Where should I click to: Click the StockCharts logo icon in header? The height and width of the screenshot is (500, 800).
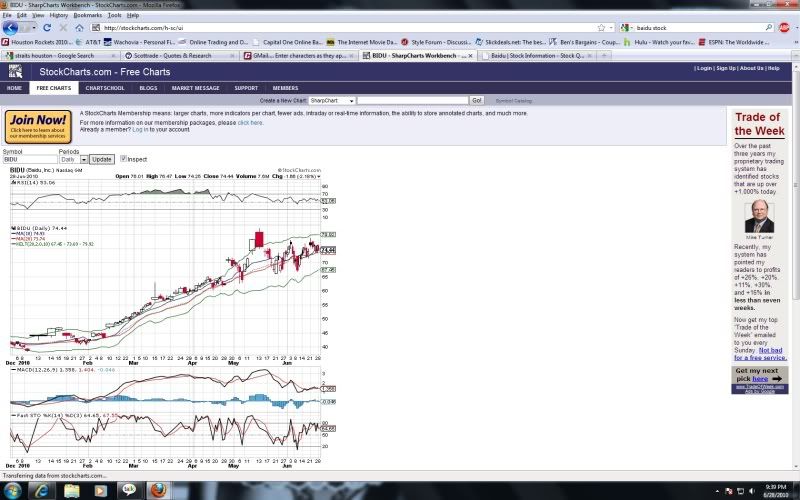pos(15,71)
